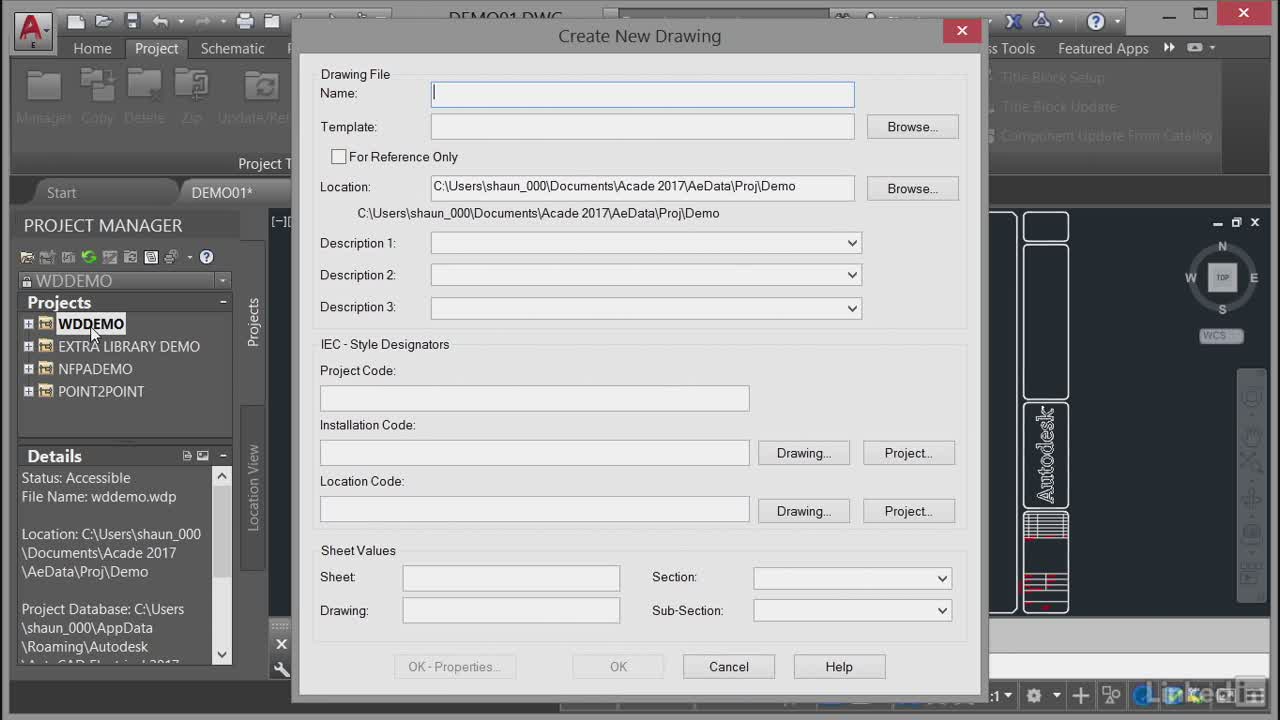Expand the POINT2POINT project tree node
This screenshot has width=1280, height=720.
coord(28,392)
